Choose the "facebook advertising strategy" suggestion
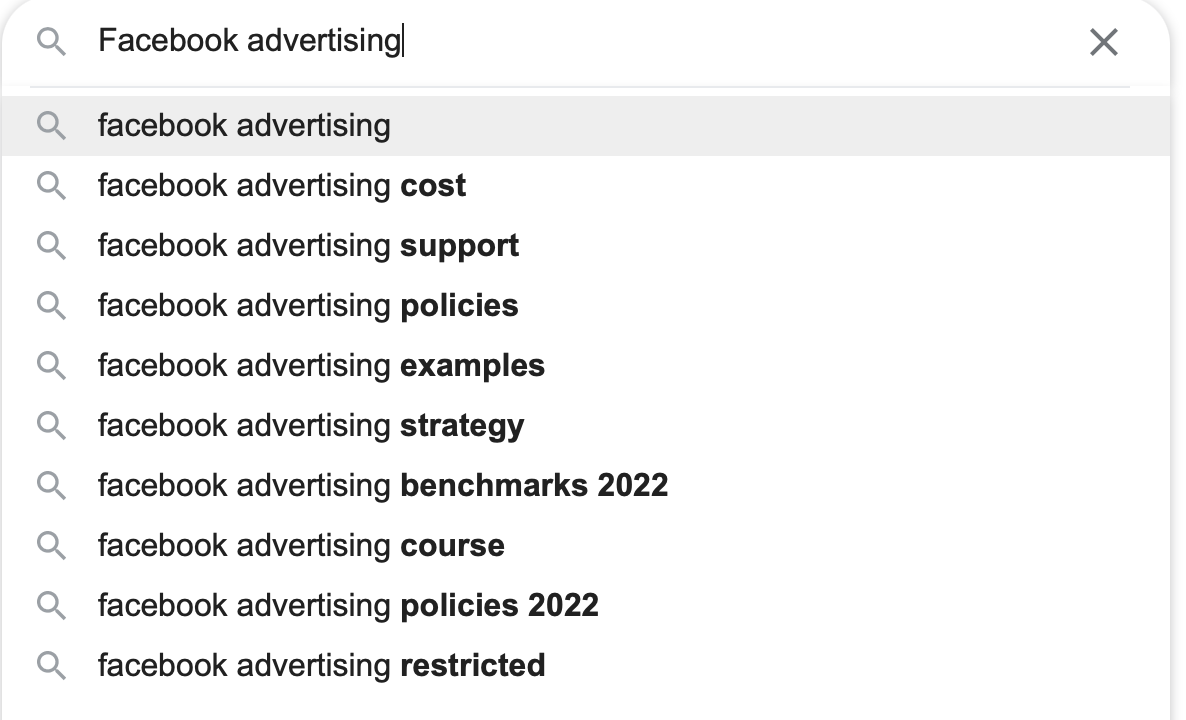Image resolution: width=1186 pixels, height=720 pixels. pos(311,426)
